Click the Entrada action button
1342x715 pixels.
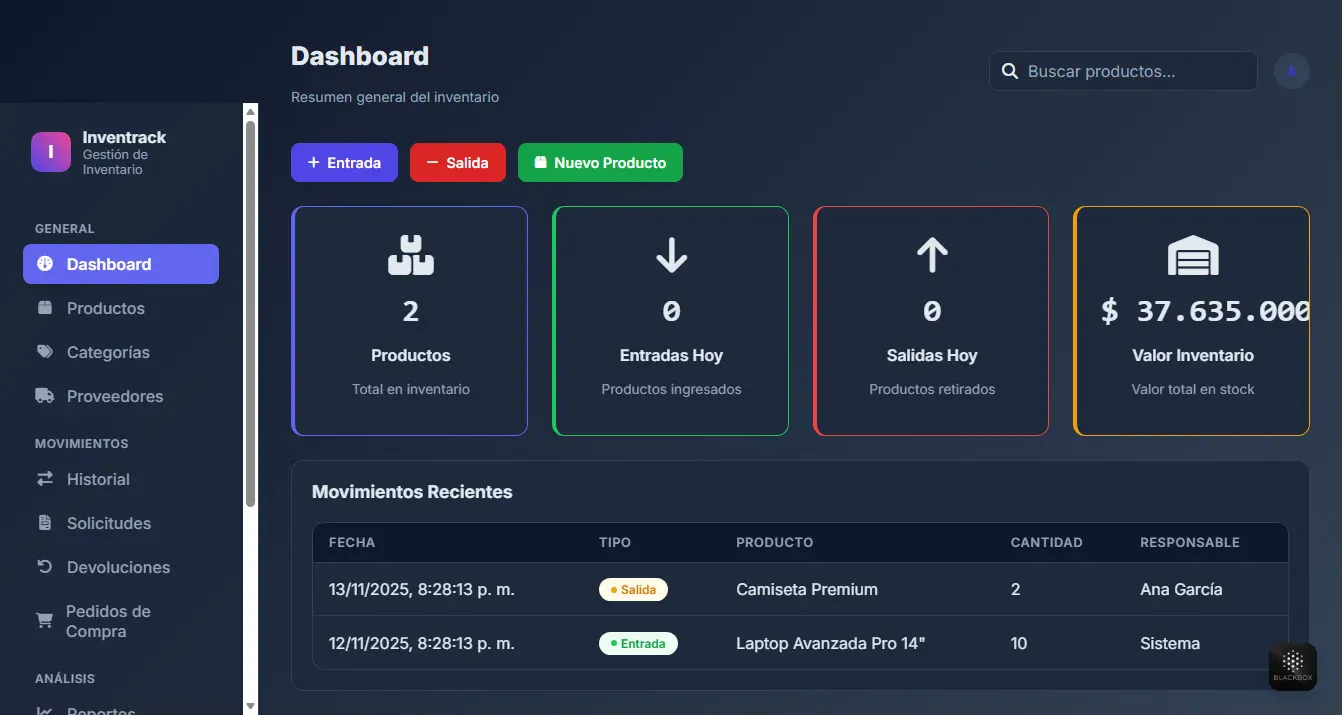[344, 162]
